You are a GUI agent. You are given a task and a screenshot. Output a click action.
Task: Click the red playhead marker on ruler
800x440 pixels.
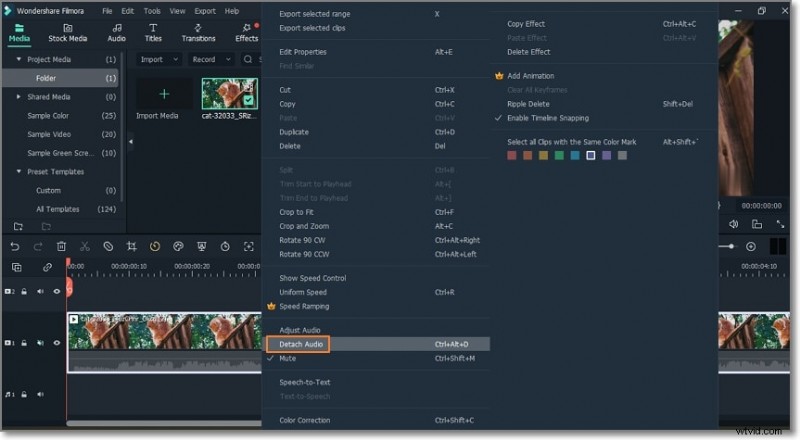(x=68, y=262)
